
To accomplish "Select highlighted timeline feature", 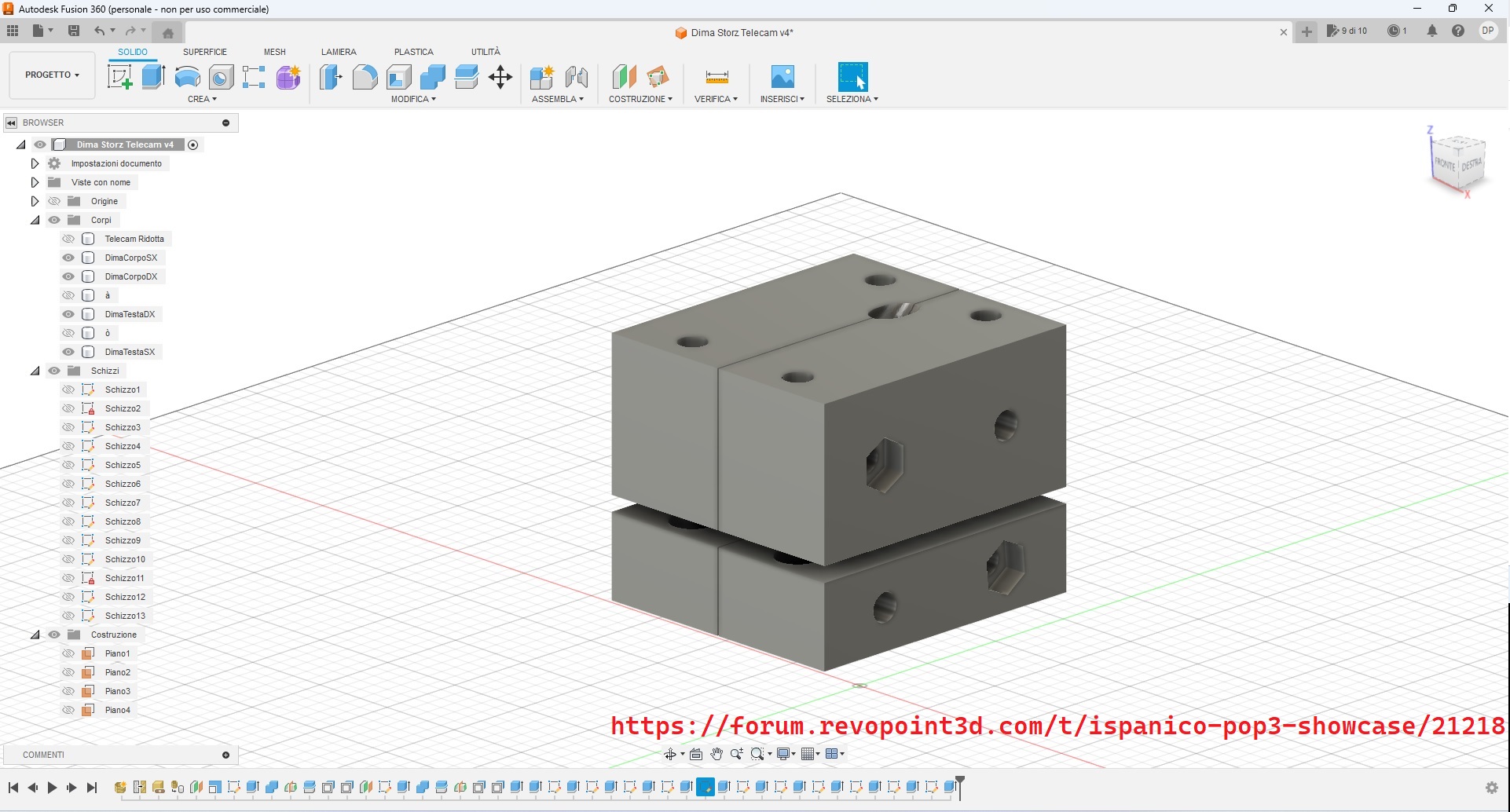I will [x=706, y=787].
